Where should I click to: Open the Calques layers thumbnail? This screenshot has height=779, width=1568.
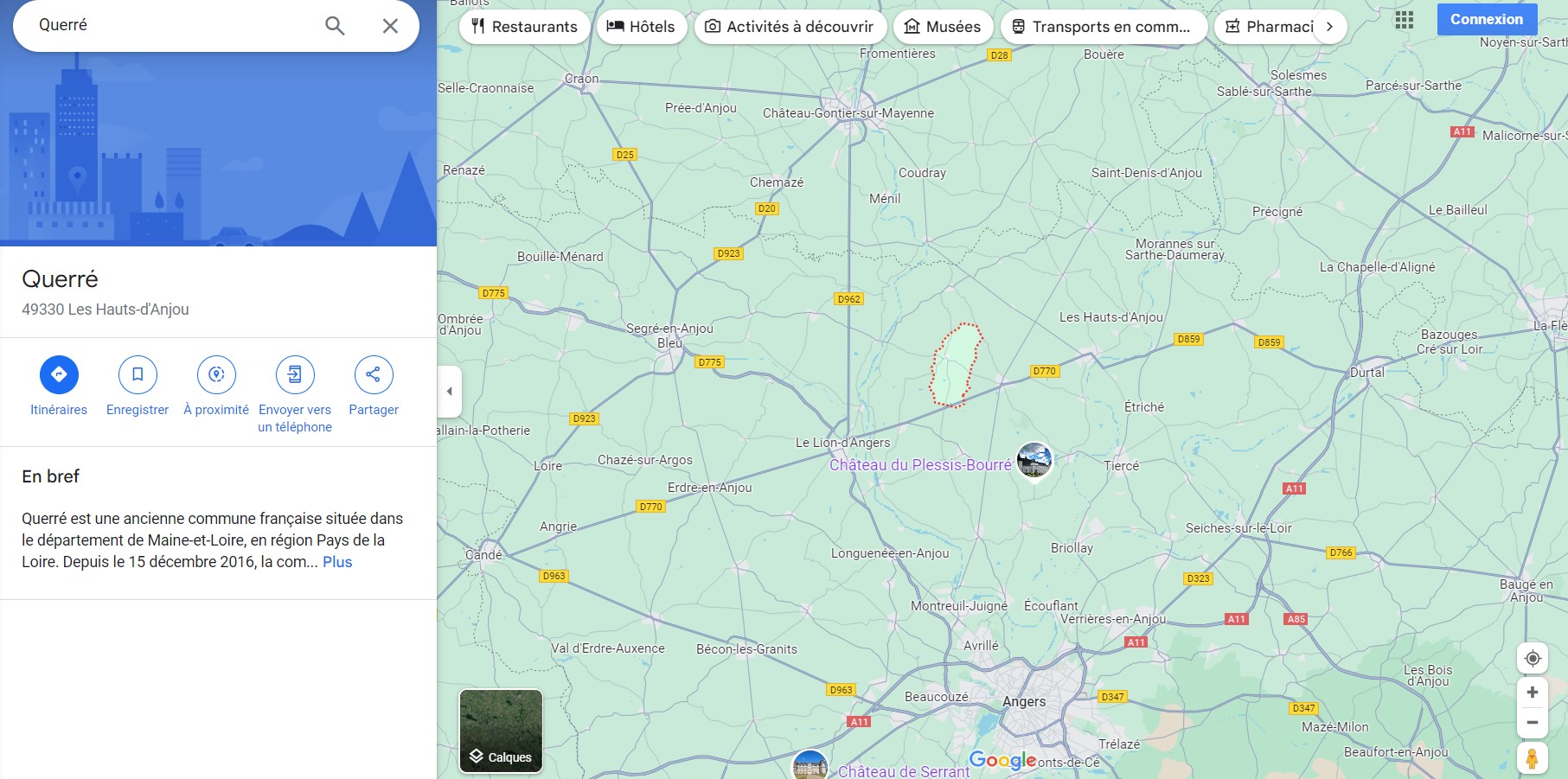[x=501, y=731]
